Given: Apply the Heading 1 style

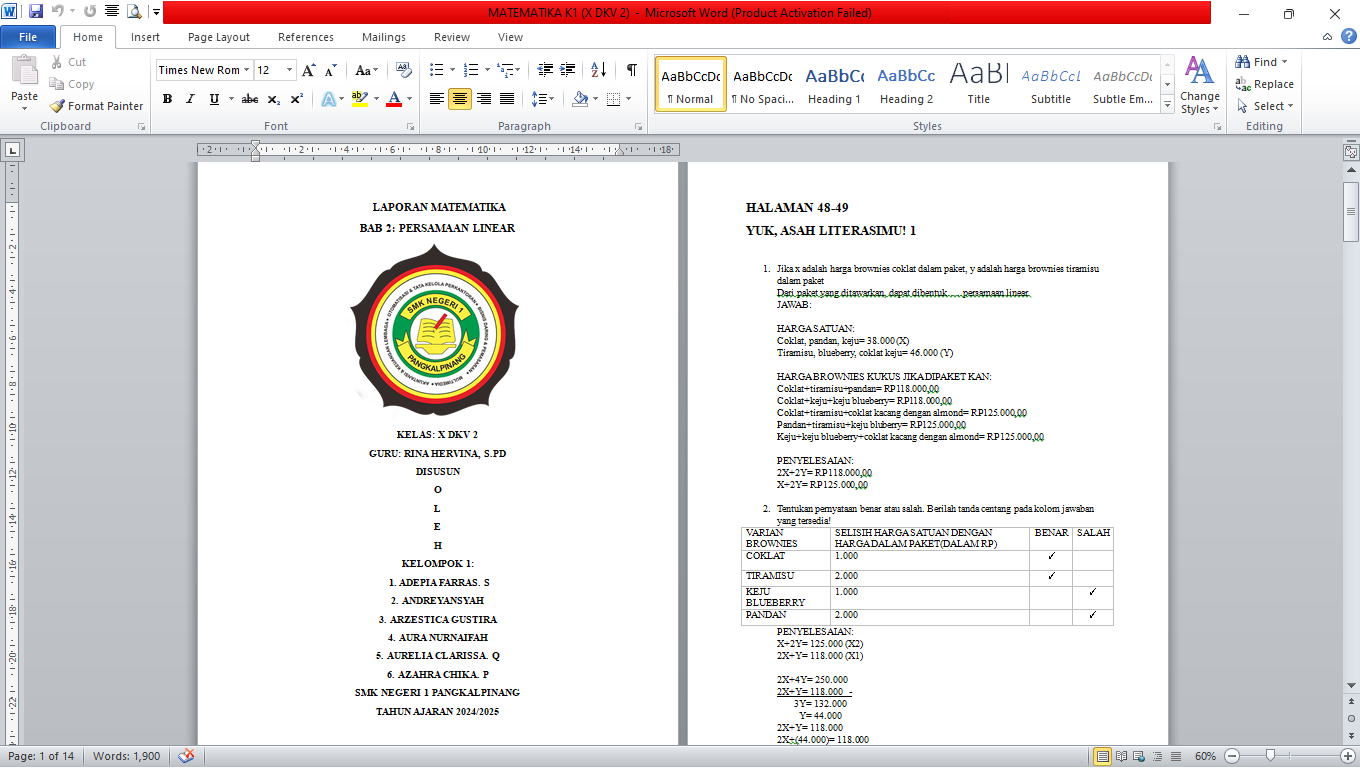Looking at the screenshot, I should coord(834,84).
